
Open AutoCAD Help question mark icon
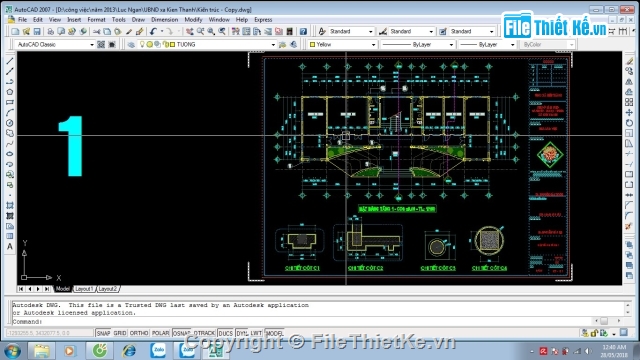(303, 31)
